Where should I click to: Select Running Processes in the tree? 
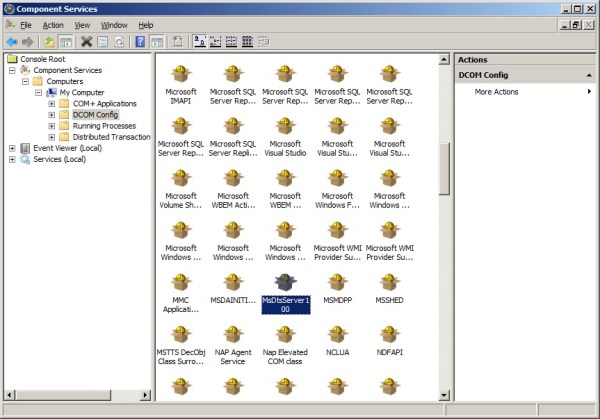pyautogui.click(x=104, y=126)
